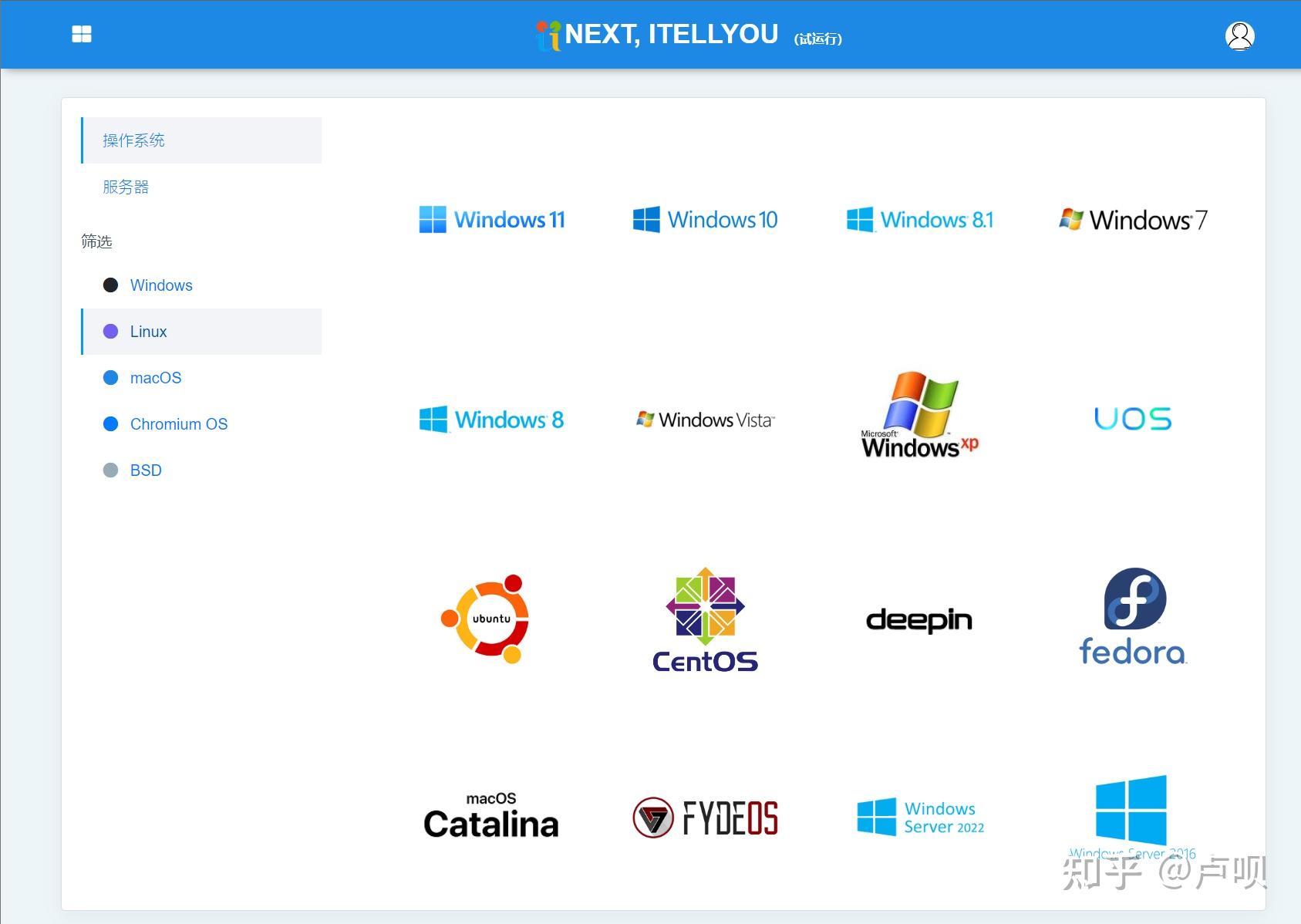Open the UOS system entry

pos(1133,419)
